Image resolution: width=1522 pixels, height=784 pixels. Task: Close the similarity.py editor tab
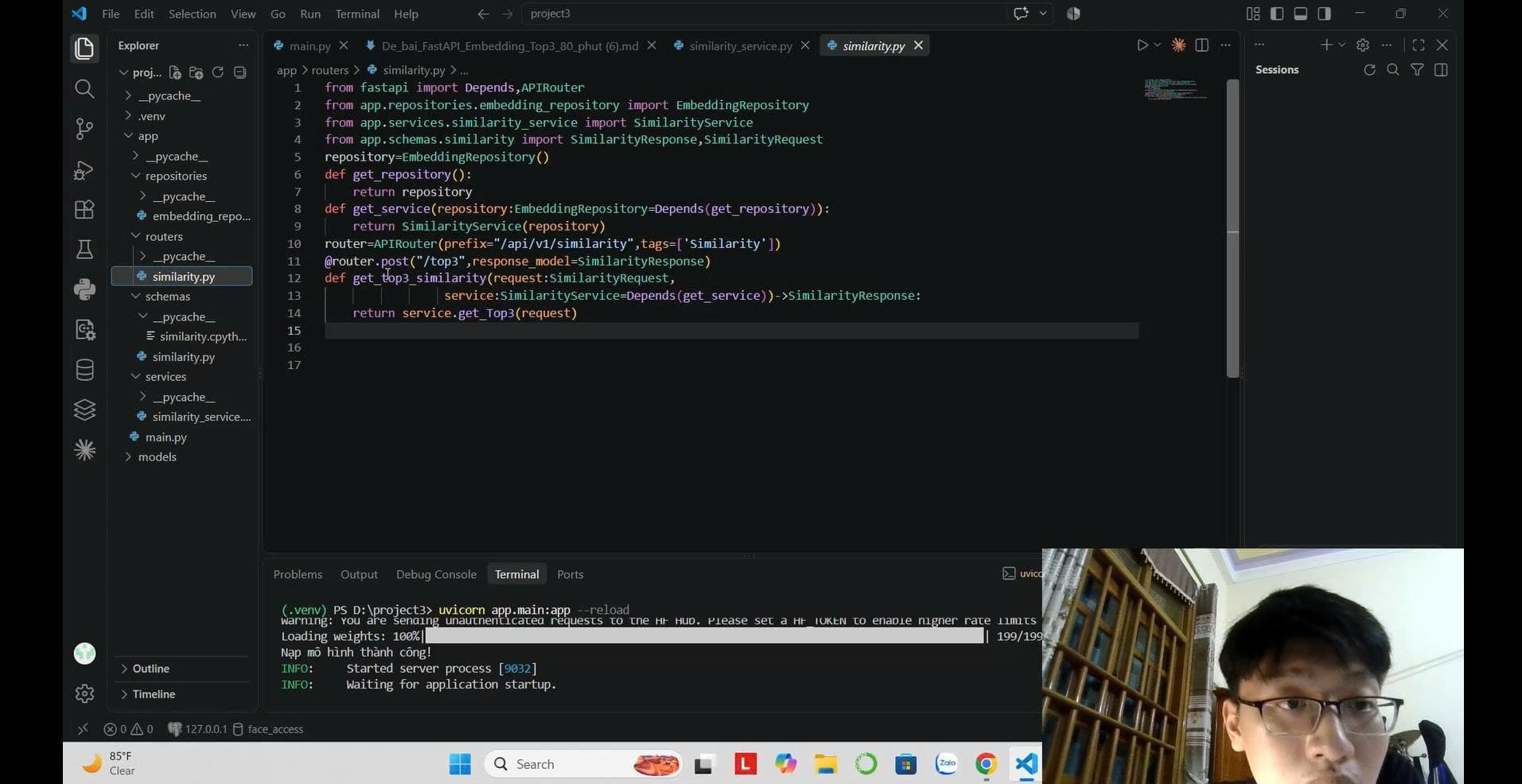pos(918,45)
